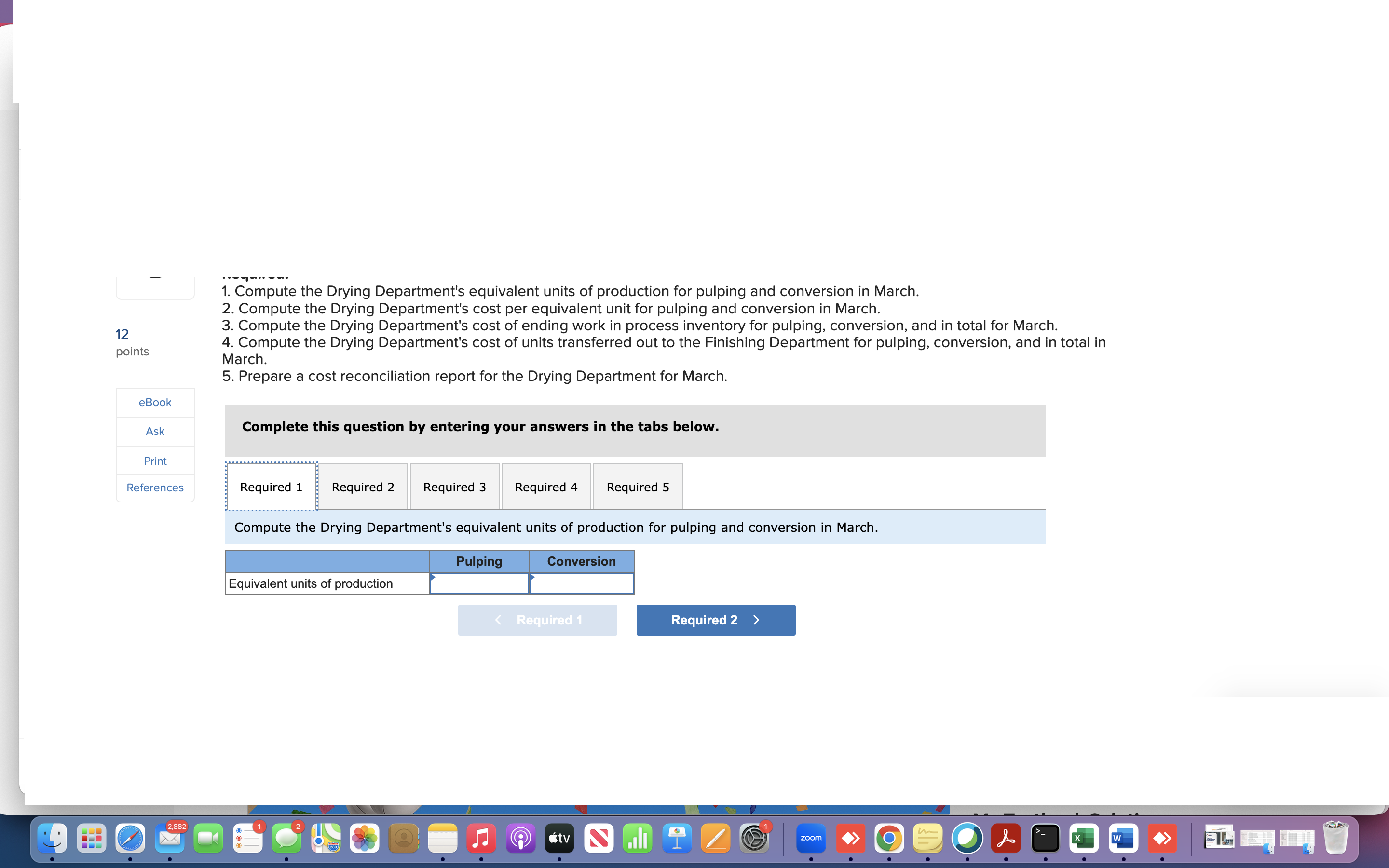Select the Required 2 tab
The height and width of the screenshot is (868, 1389).
[x=362, y=486]
